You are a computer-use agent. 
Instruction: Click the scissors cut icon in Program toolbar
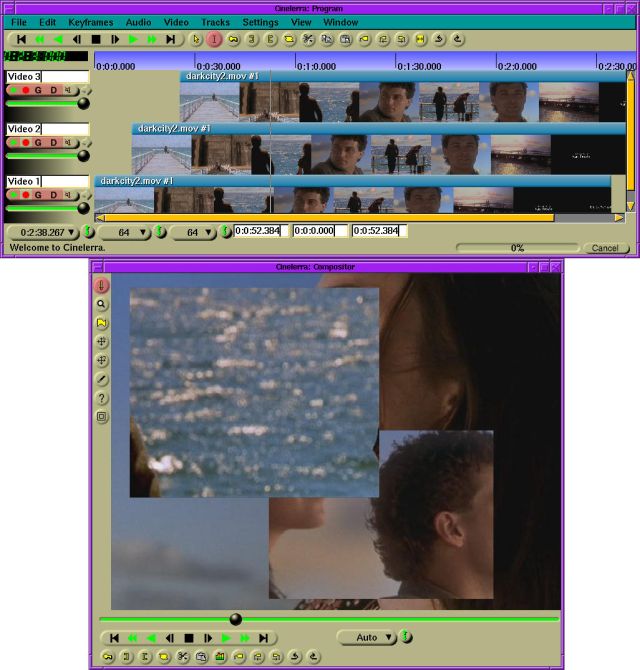tap(308, 39)
